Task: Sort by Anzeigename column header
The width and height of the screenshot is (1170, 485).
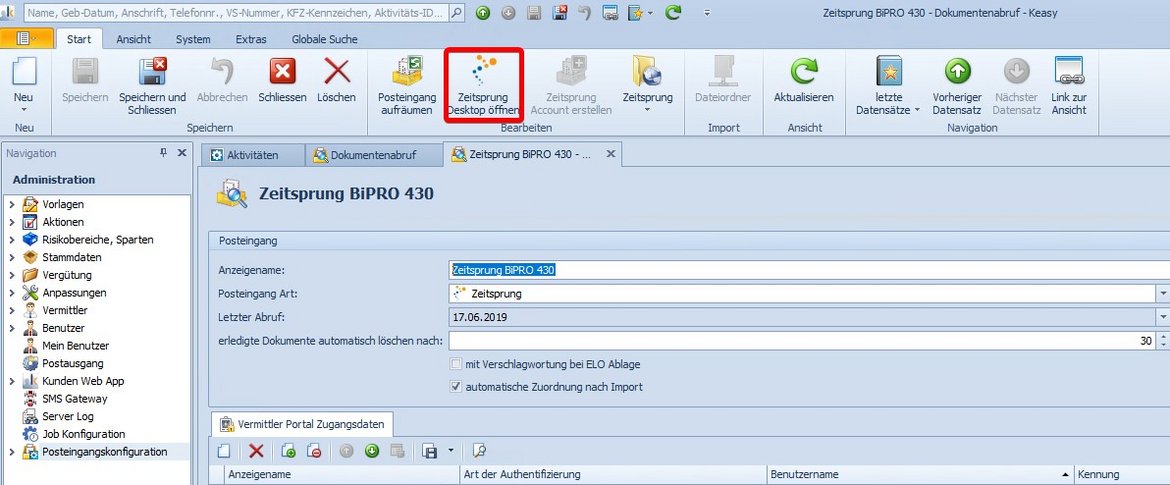Action: click(x=342, y=475)
